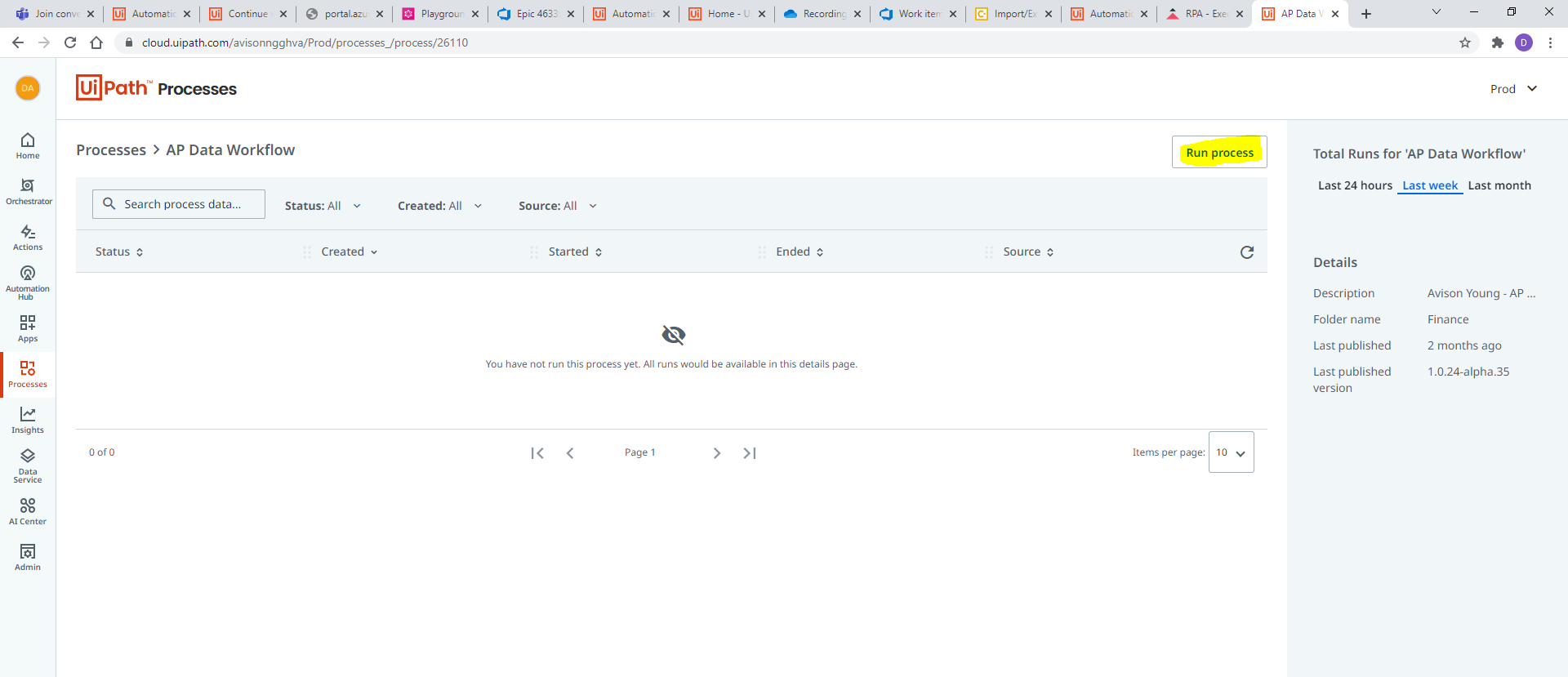The image size is (1568, 677).
Task: Open Data Service in the sidebar
Action: [28, 466]
